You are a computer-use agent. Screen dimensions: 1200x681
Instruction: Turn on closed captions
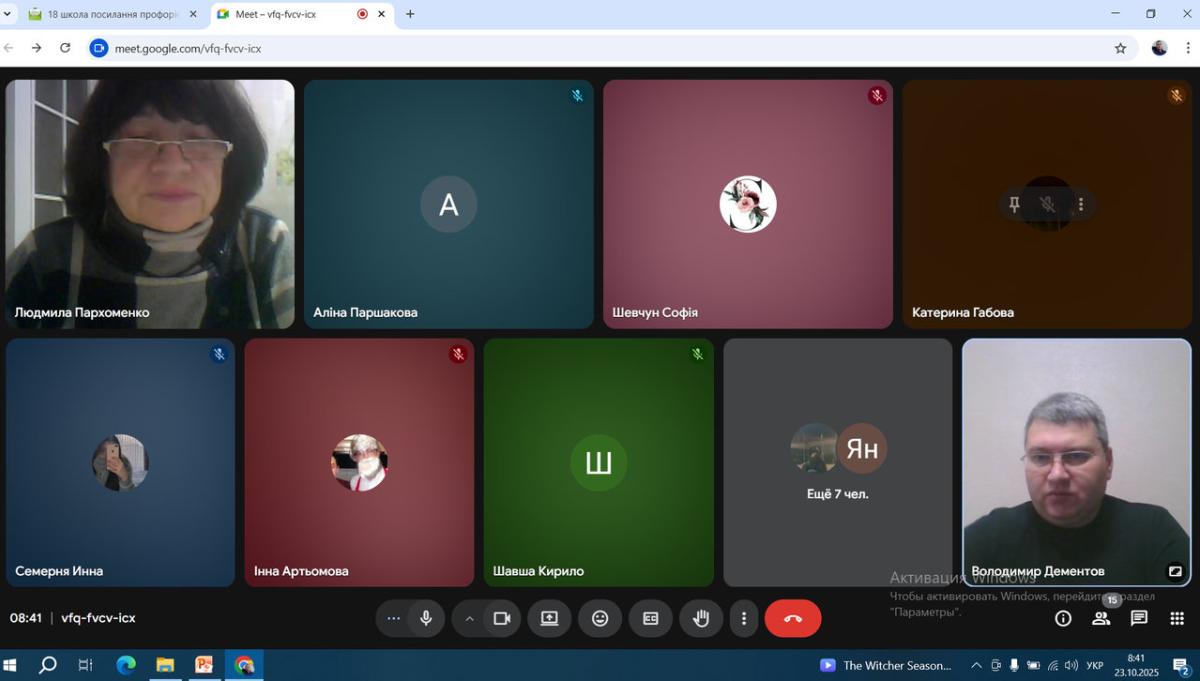pos(650,619)
